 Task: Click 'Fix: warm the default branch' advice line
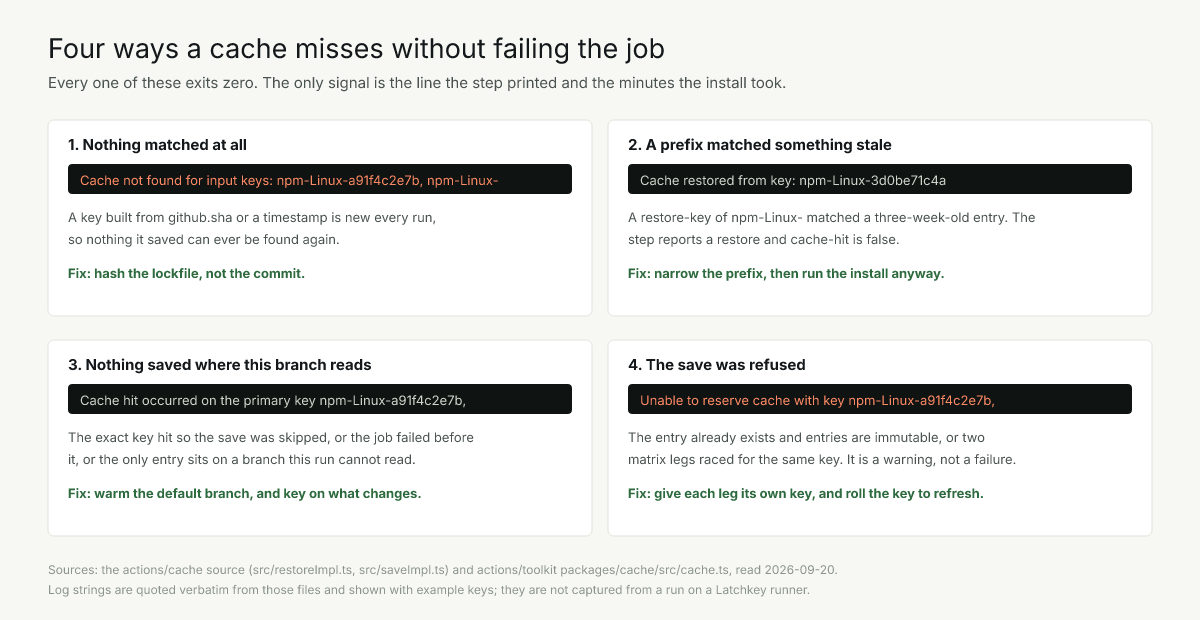pyautogui.click(x=244, y=493)
